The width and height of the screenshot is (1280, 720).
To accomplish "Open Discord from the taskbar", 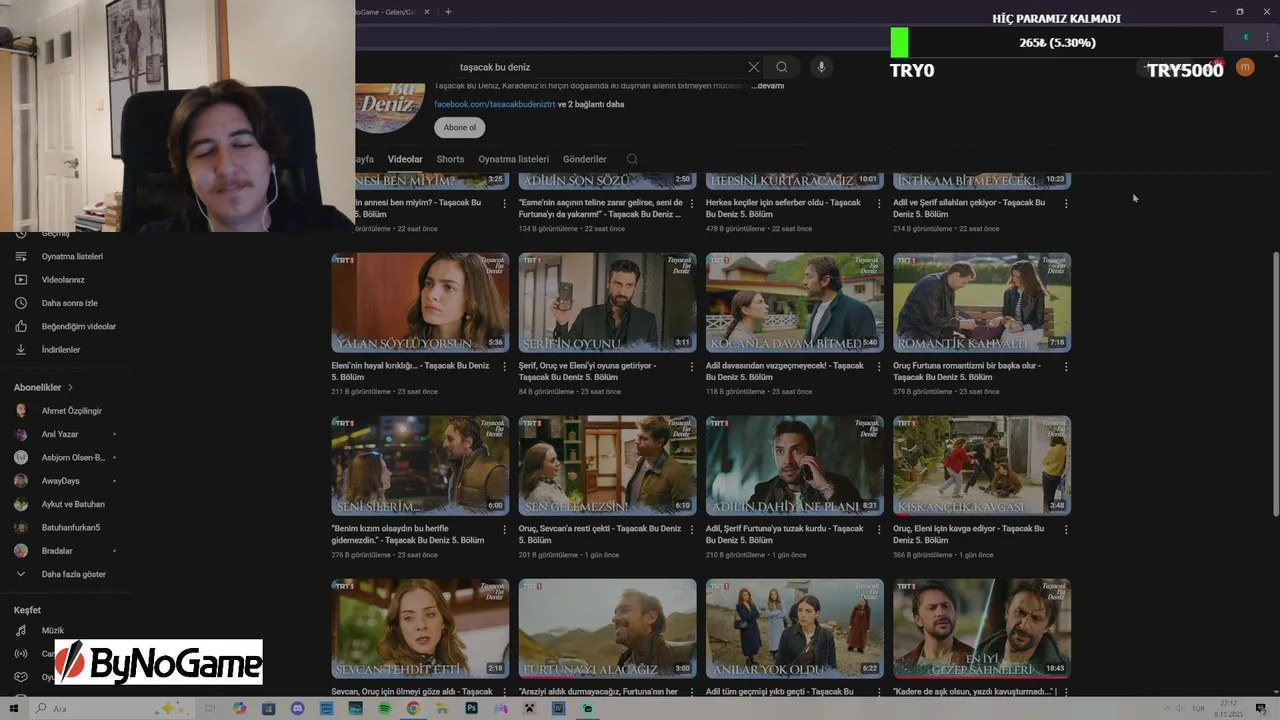I will tap(297, 708).
